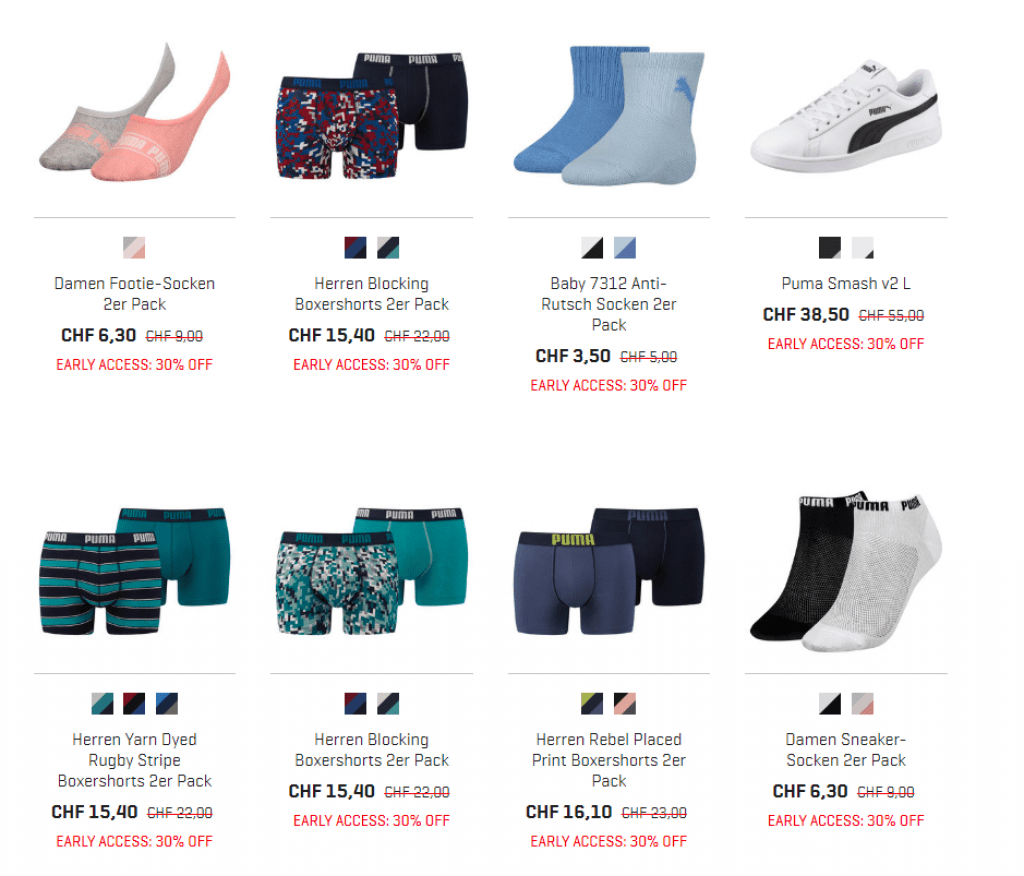This screenshot has width=1024, height=876.
Task: Open the Puma Smash v2 L title link
Action: (x=846, y=284)
